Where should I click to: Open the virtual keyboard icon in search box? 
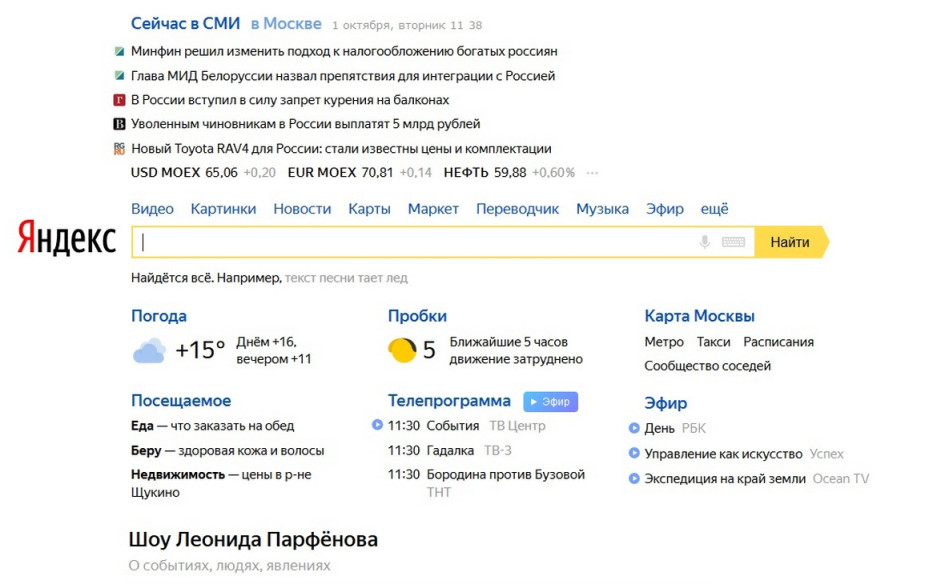[x=733, y=242]
